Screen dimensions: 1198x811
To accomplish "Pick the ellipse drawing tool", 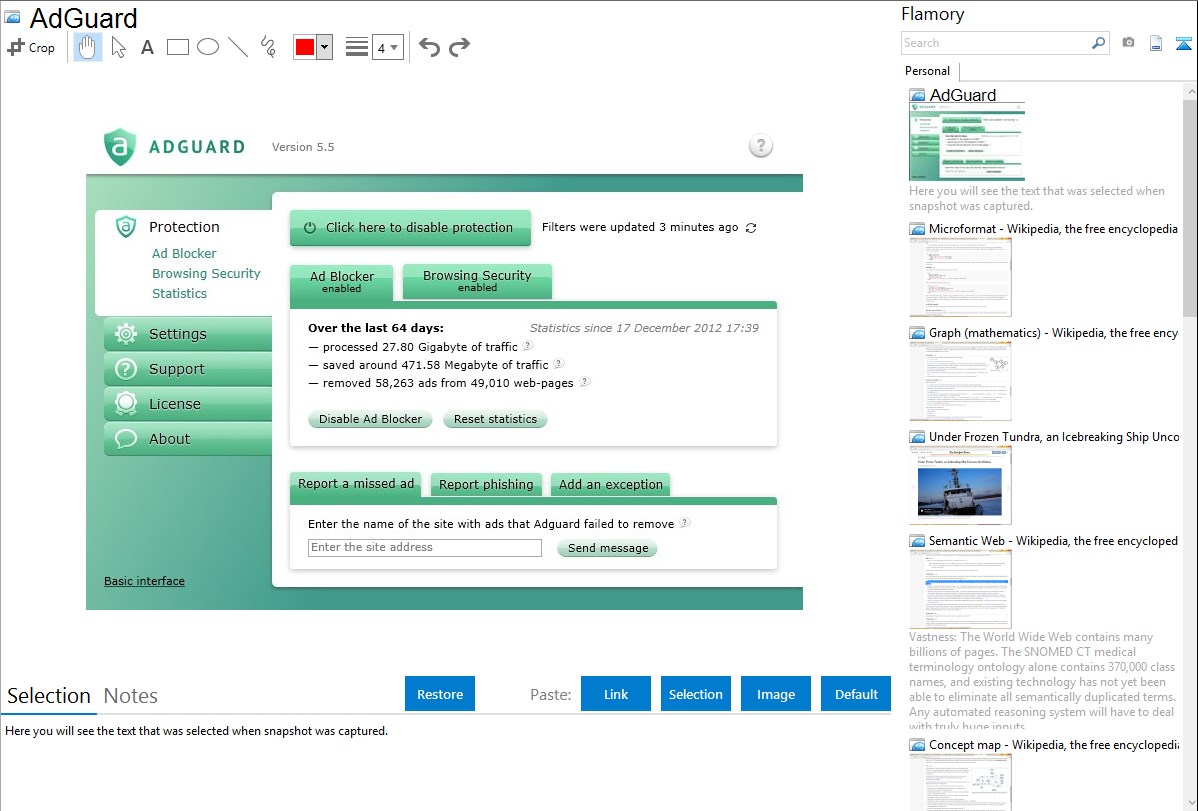I will pos(208,47).
